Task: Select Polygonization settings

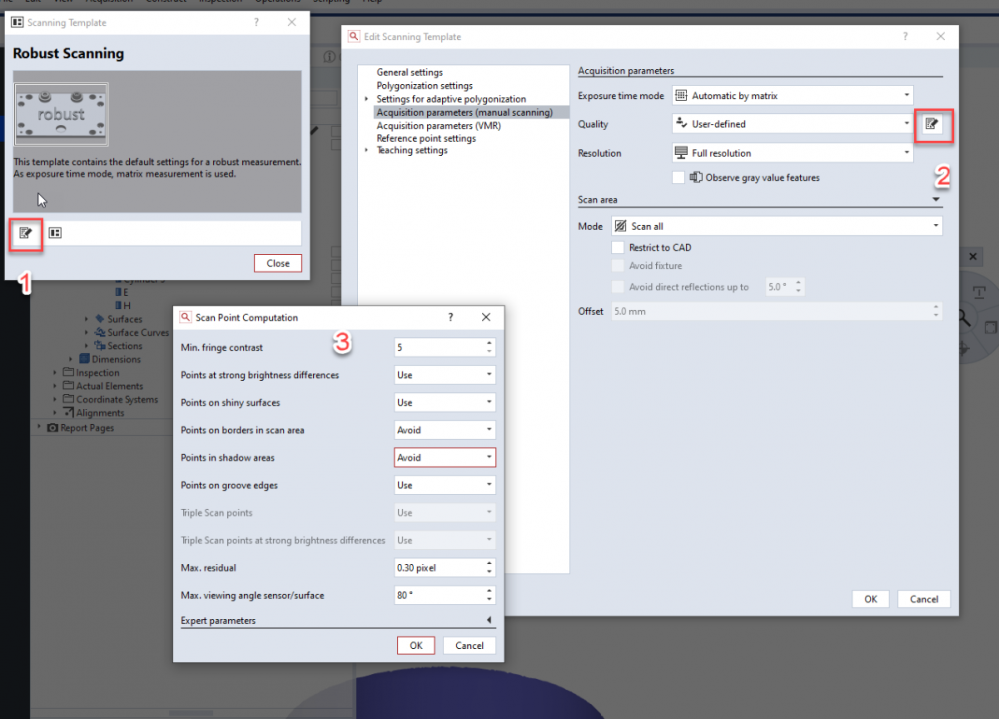Action: [424, 85]
